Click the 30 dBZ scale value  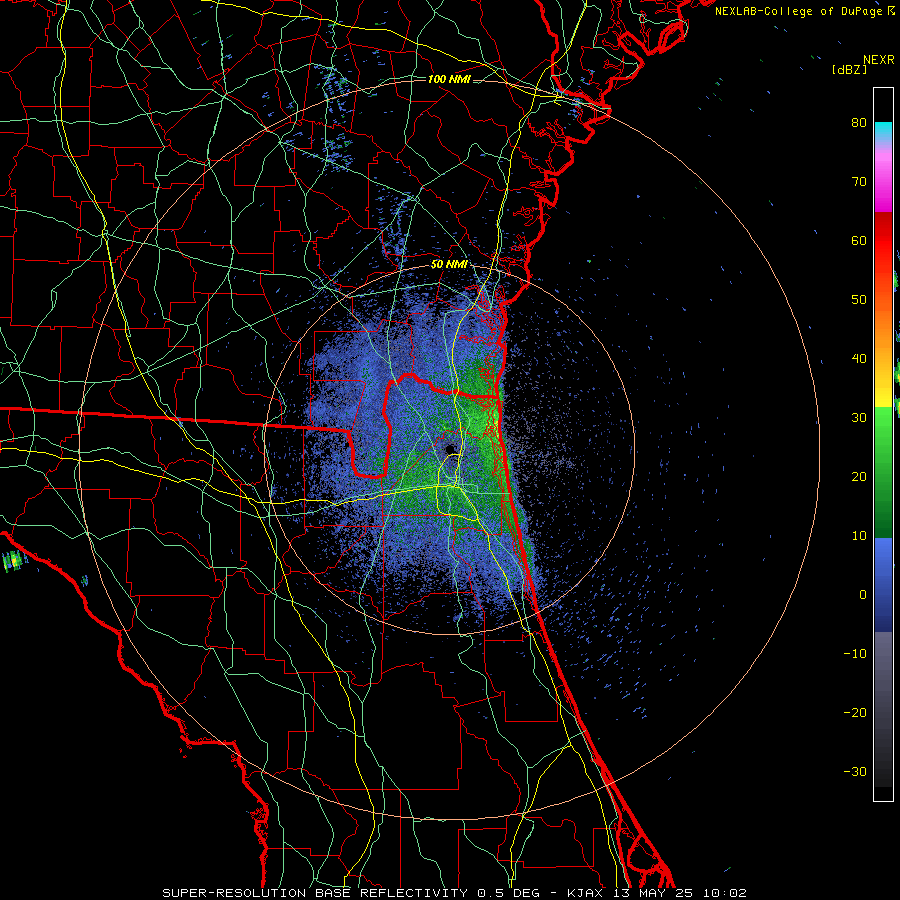pyautogui.click(x=859, y=418)
